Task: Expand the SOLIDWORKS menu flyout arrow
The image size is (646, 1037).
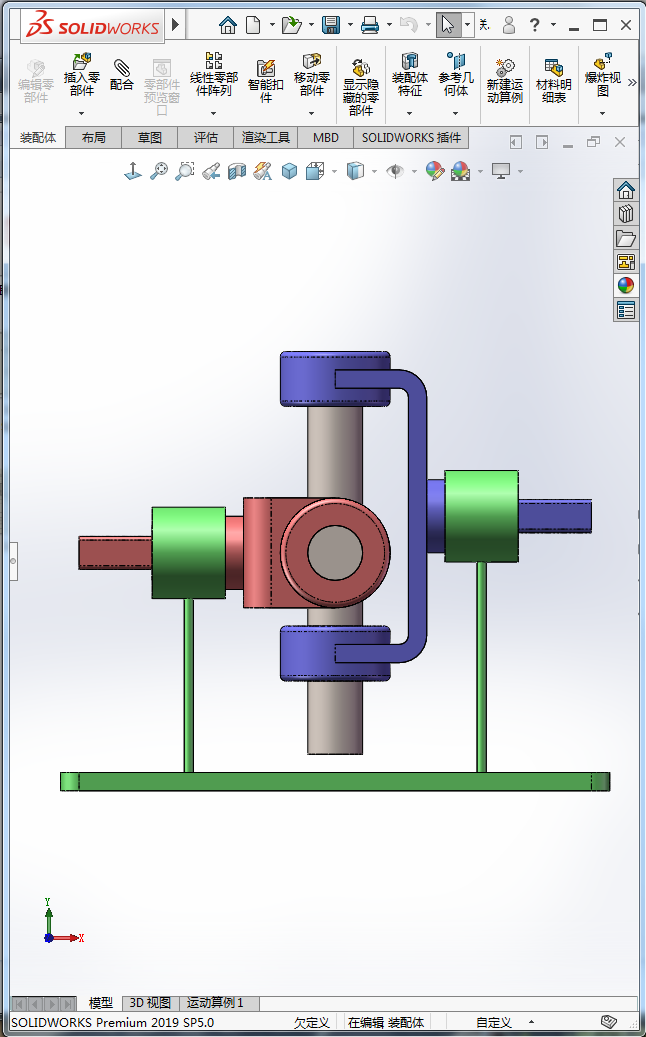Action: pos(175,25)
